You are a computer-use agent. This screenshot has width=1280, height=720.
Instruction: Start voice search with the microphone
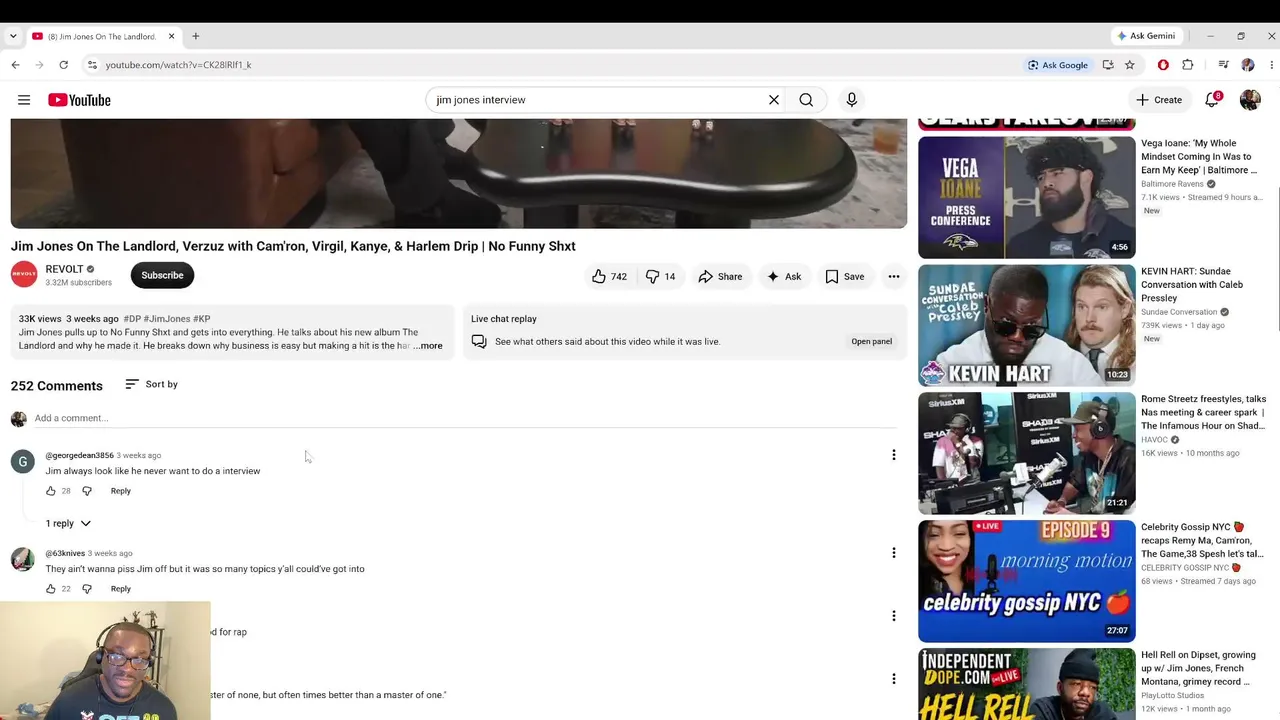pyautogui.click(x=852, y=100)
